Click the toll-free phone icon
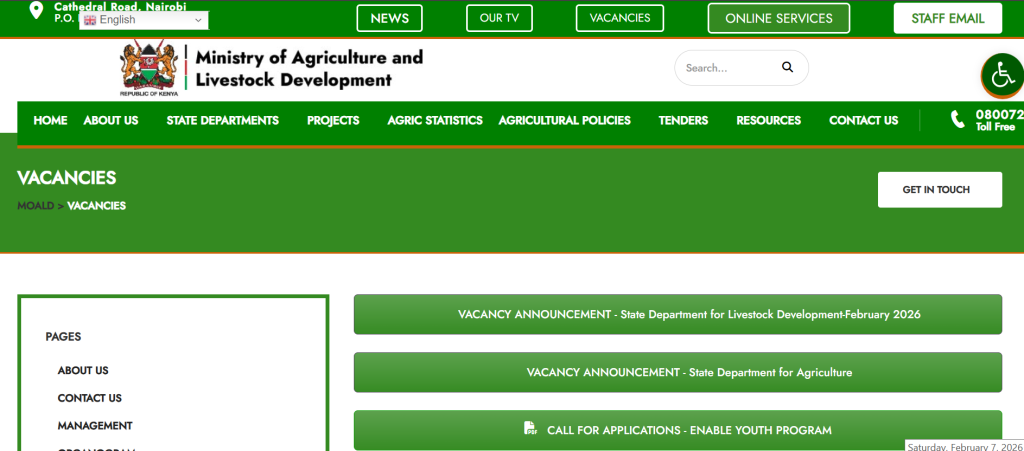The width and height of the screenshot is (1024, 451). coord(957,120)
